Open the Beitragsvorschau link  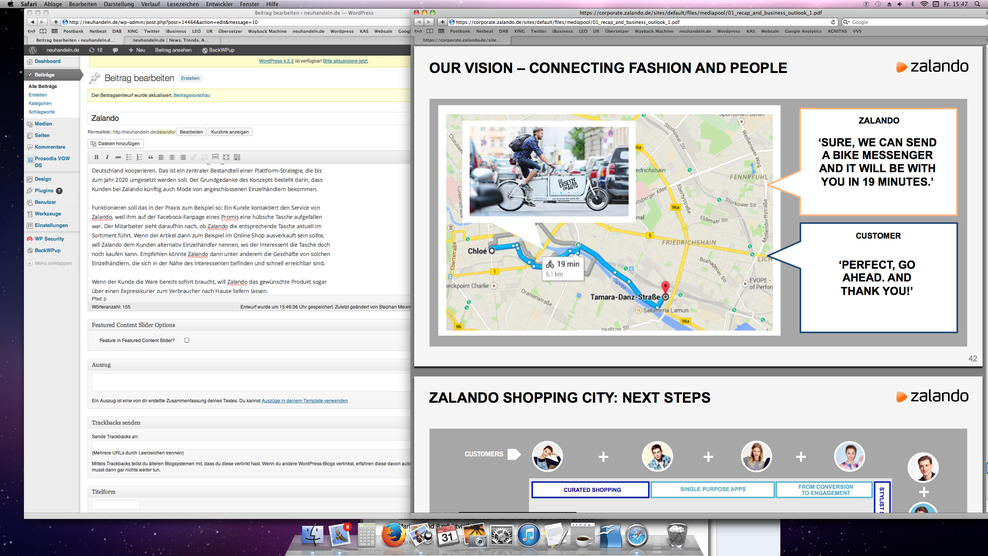tap(192, 95)
